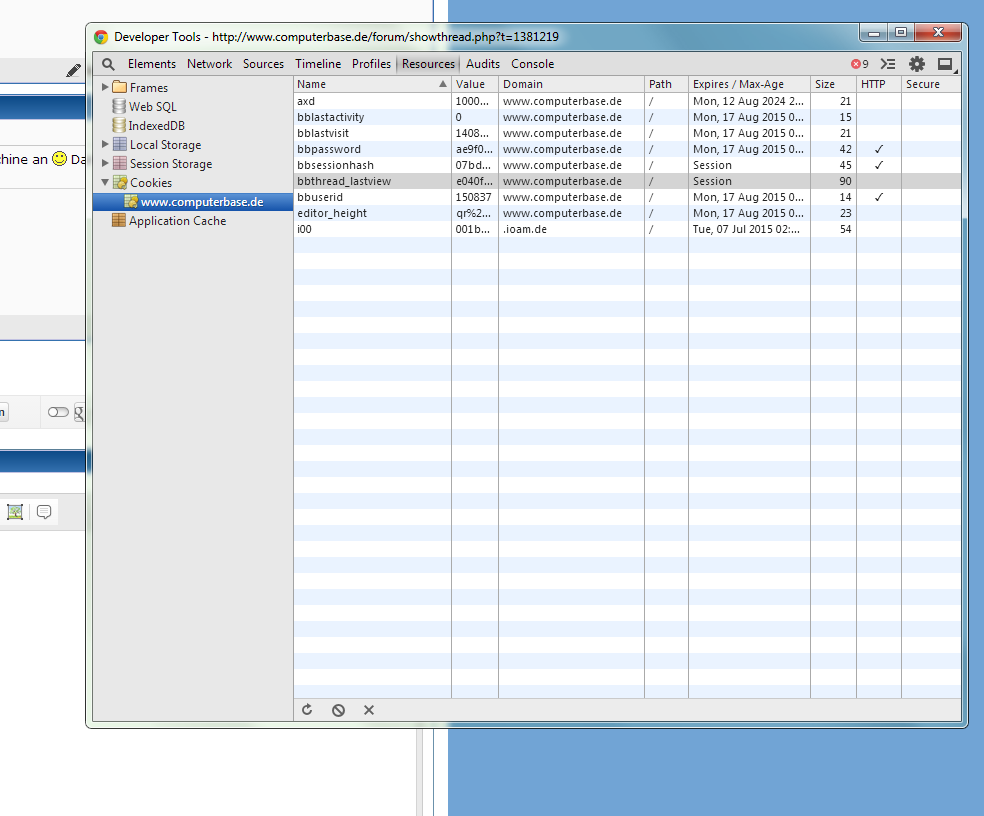Select www.computerbase.de cookie tree entry
This screenshot has width=984, height=816.
point(193,201)
